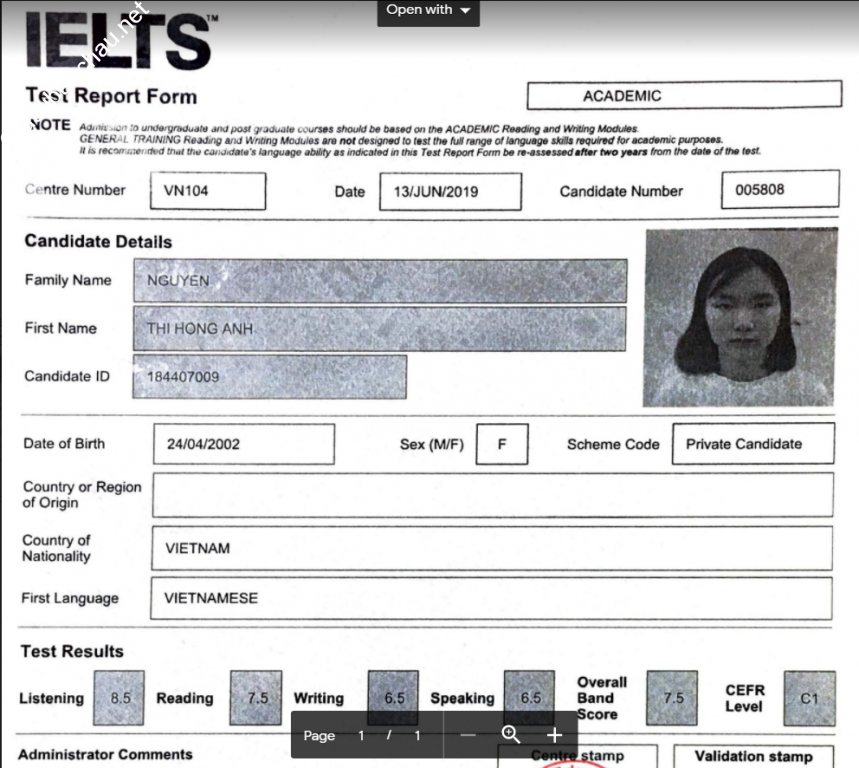
Task: Click the CEFR Level C1 box
Action: pos(809,698)
